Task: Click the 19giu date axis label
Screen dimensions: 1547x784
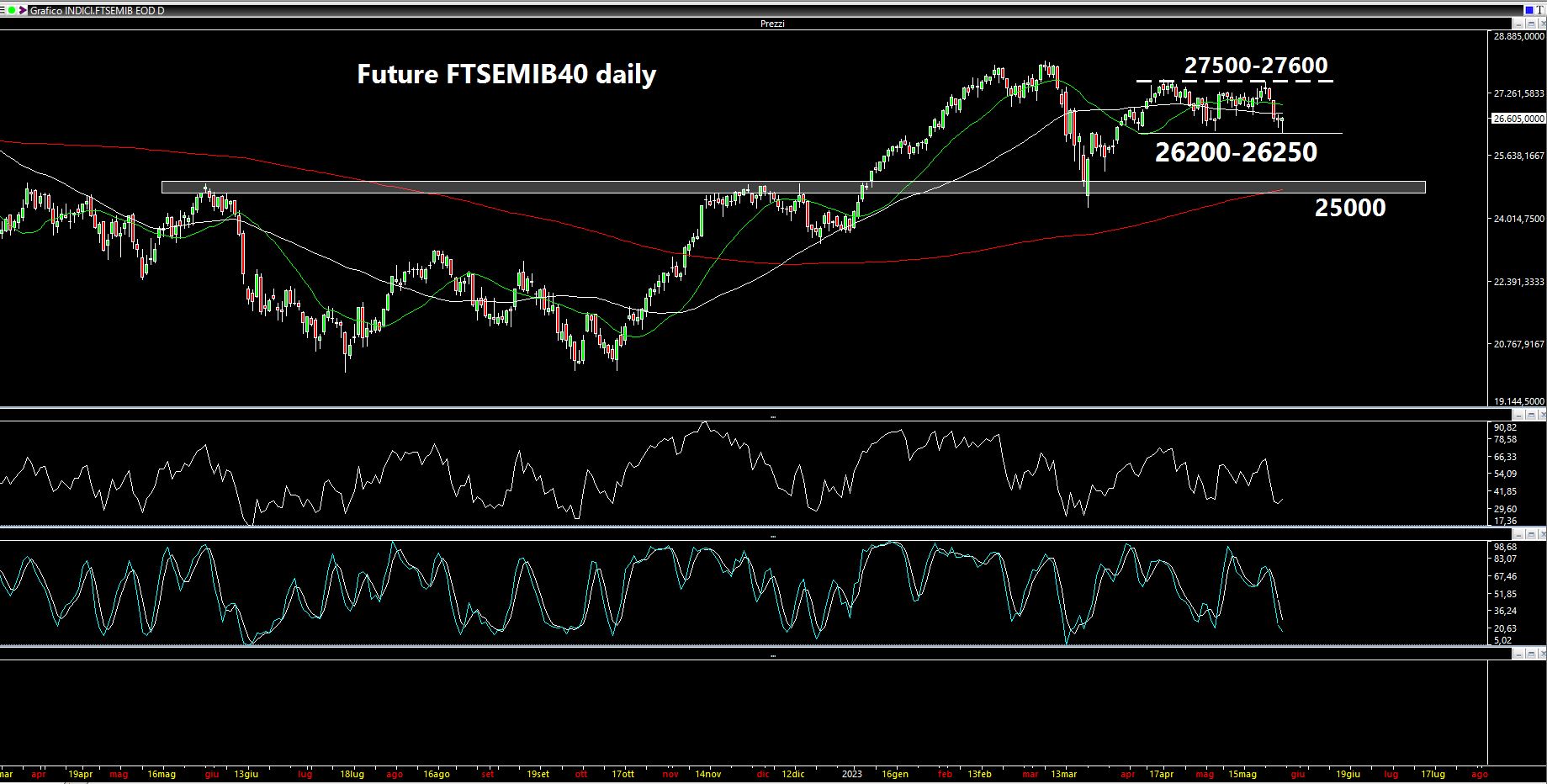Action: (x=1348, y=774)
